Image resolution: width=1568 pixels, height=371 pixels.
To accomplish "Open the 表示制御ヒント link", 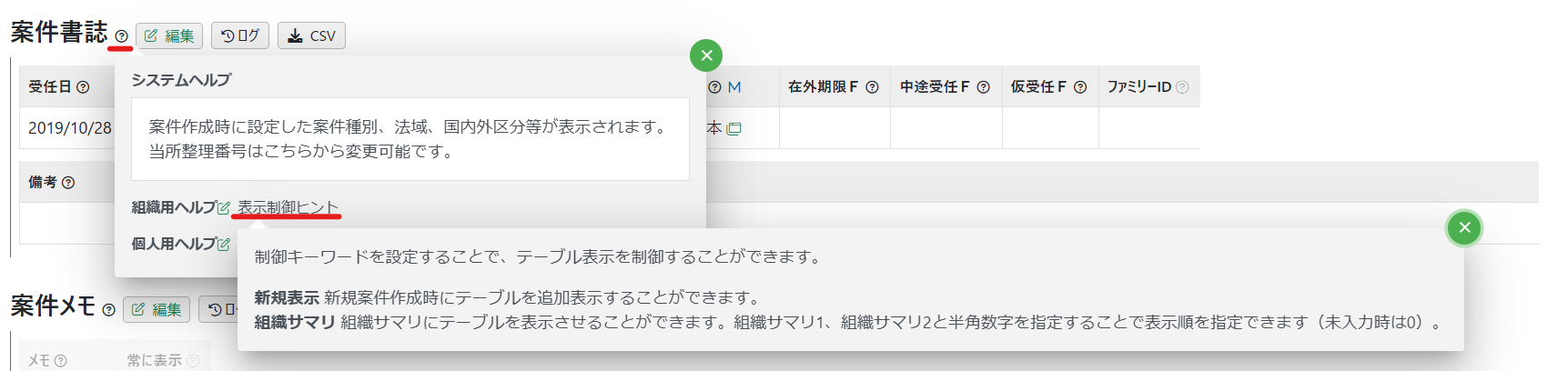I will point(288,208).
